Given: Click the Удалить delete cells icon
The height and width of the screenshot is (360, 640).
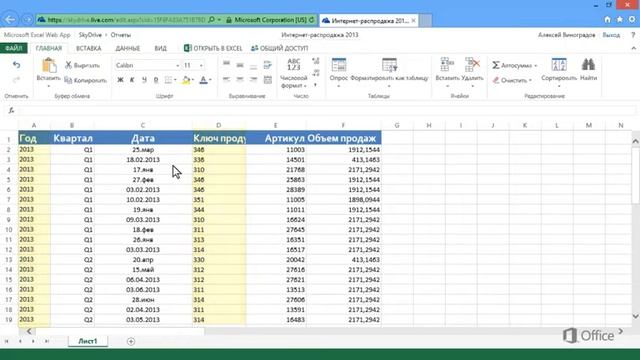Looking at the screenshot, I should tap(472, 65).
